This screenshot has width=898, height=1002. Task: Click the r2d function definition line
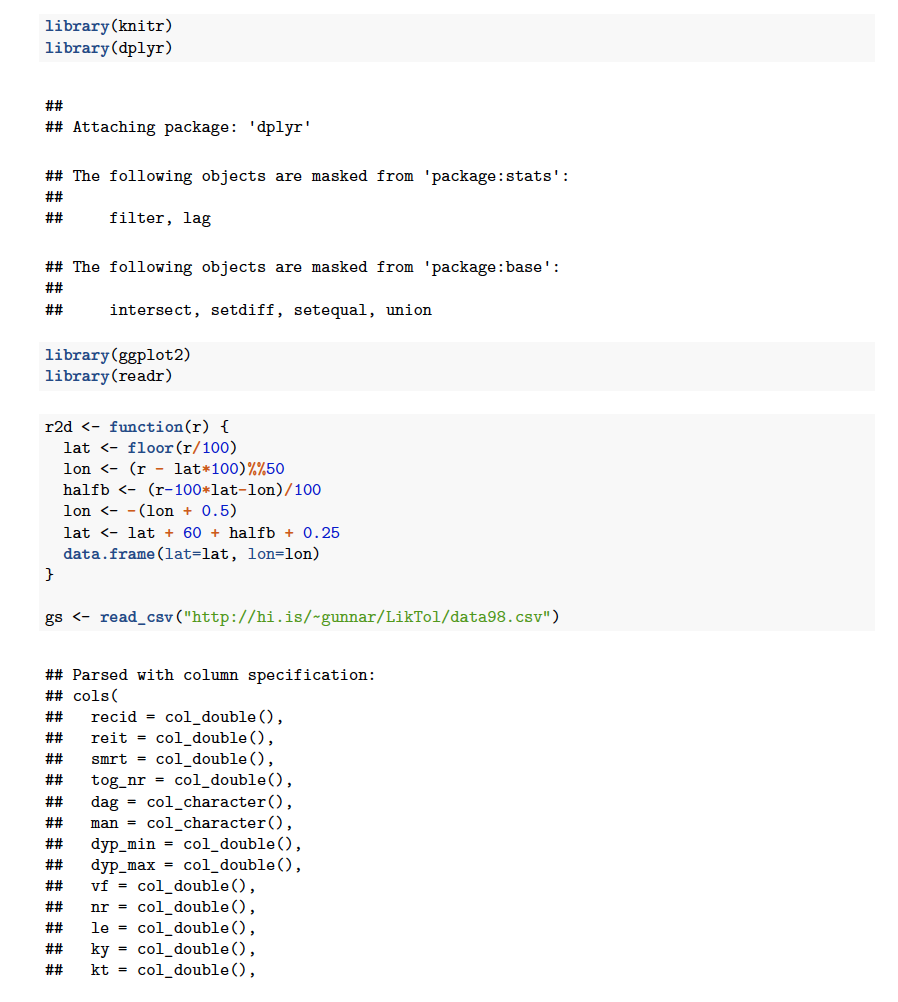point(137,427)
